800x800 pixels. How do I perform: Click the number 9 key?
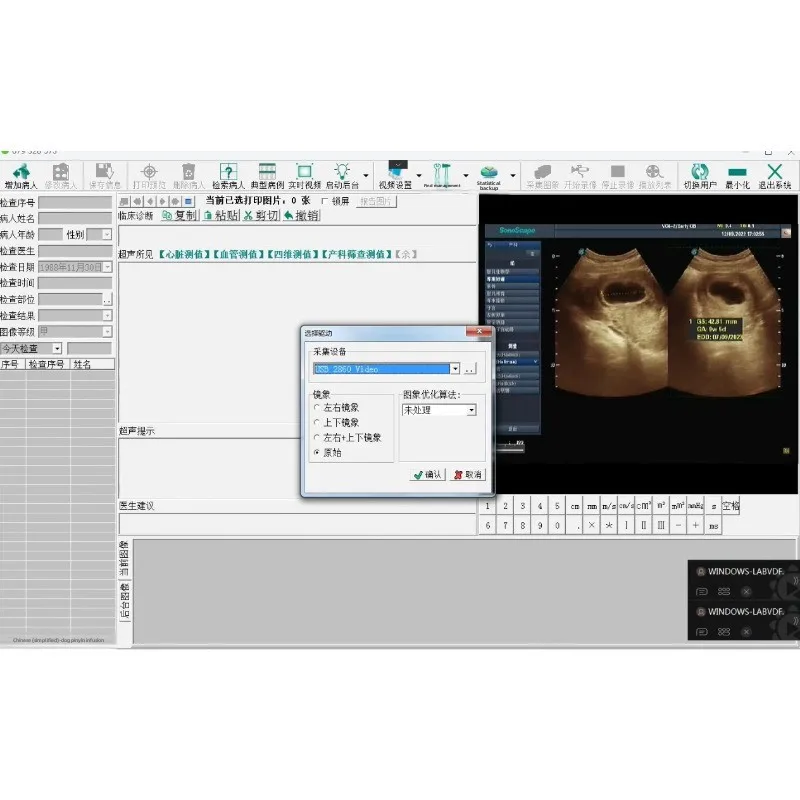pyautogui.click(x=540, y=525)
